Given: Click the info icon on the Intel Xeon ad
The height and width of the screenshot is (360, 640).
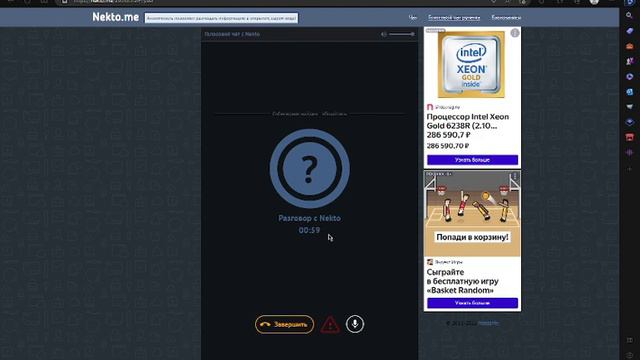Looking at the screenshot, I should [x=515, y=33].
